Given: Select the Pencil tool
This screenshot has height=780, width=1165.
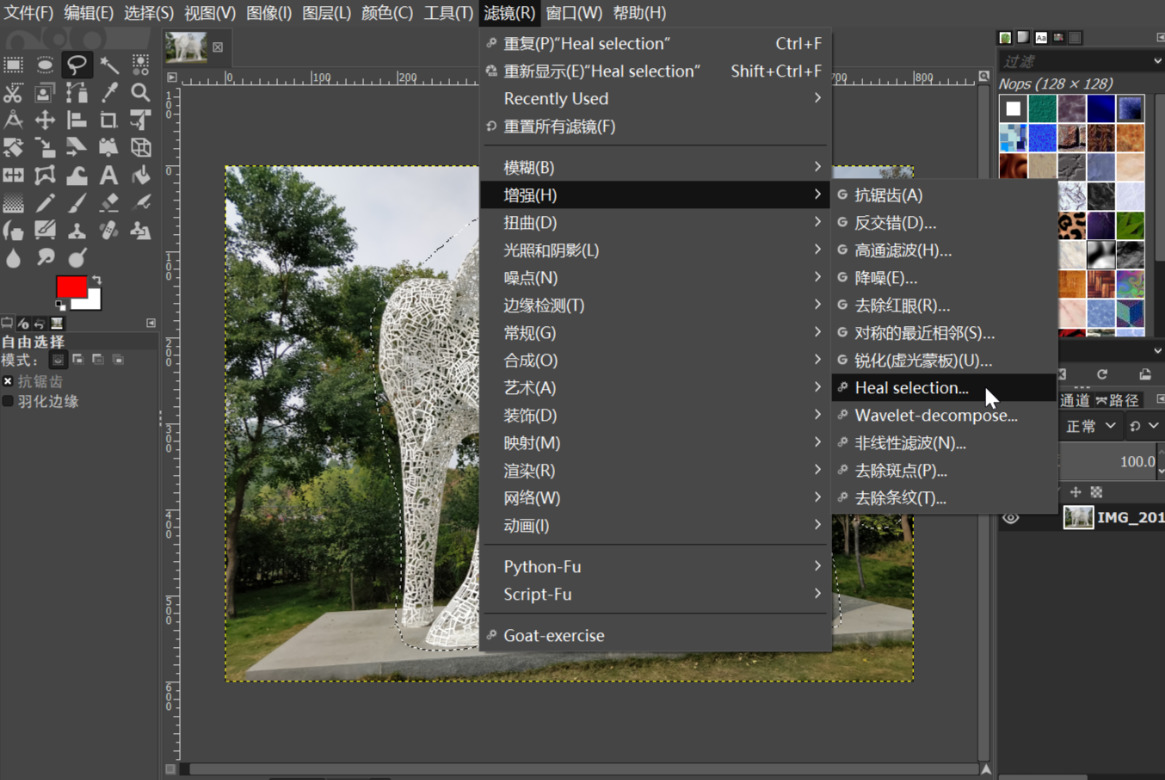Looking at the screenshot, I should [x=45, y=203].
